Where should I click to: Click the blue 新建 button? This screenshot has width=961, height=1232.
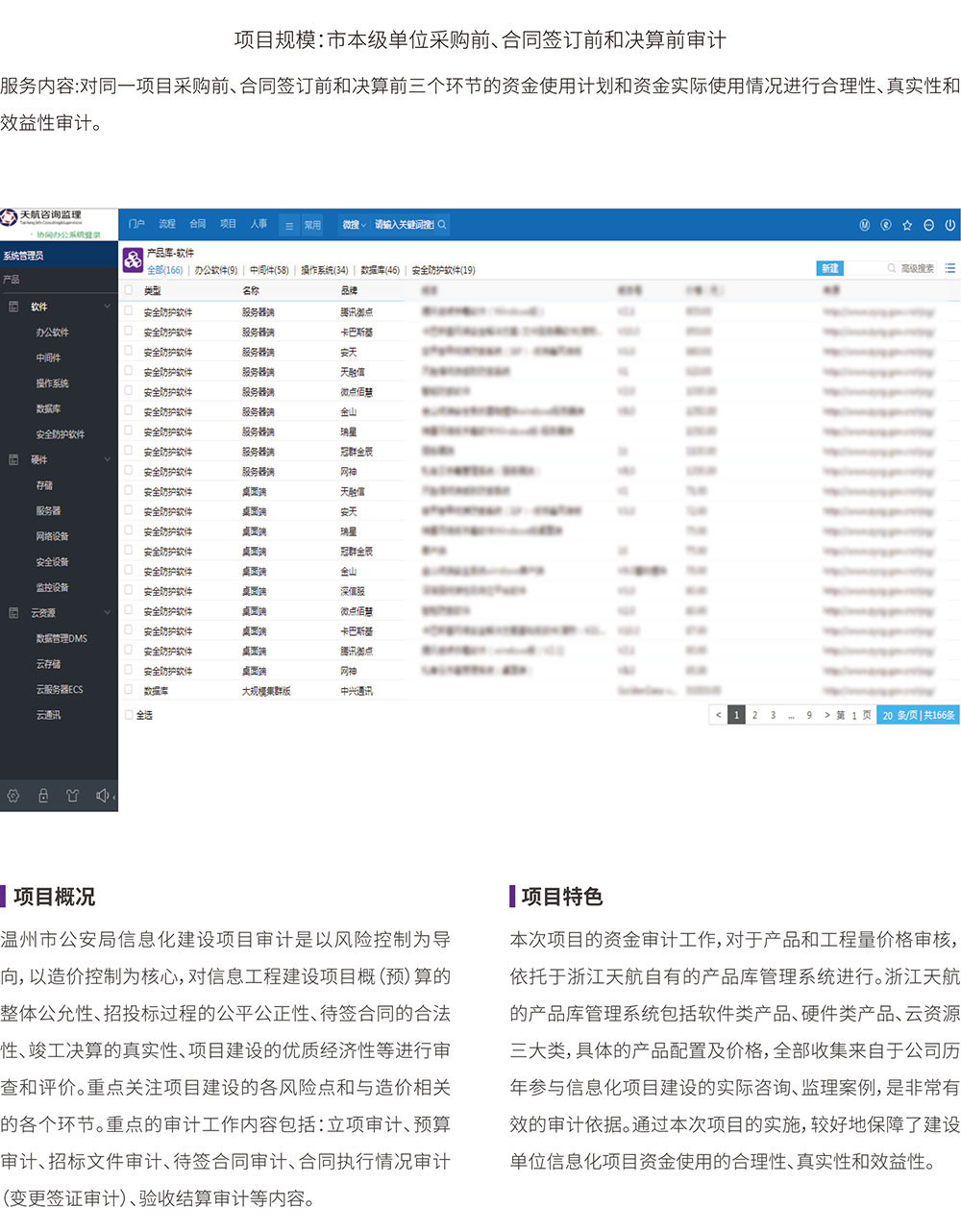tap(829, 268)
